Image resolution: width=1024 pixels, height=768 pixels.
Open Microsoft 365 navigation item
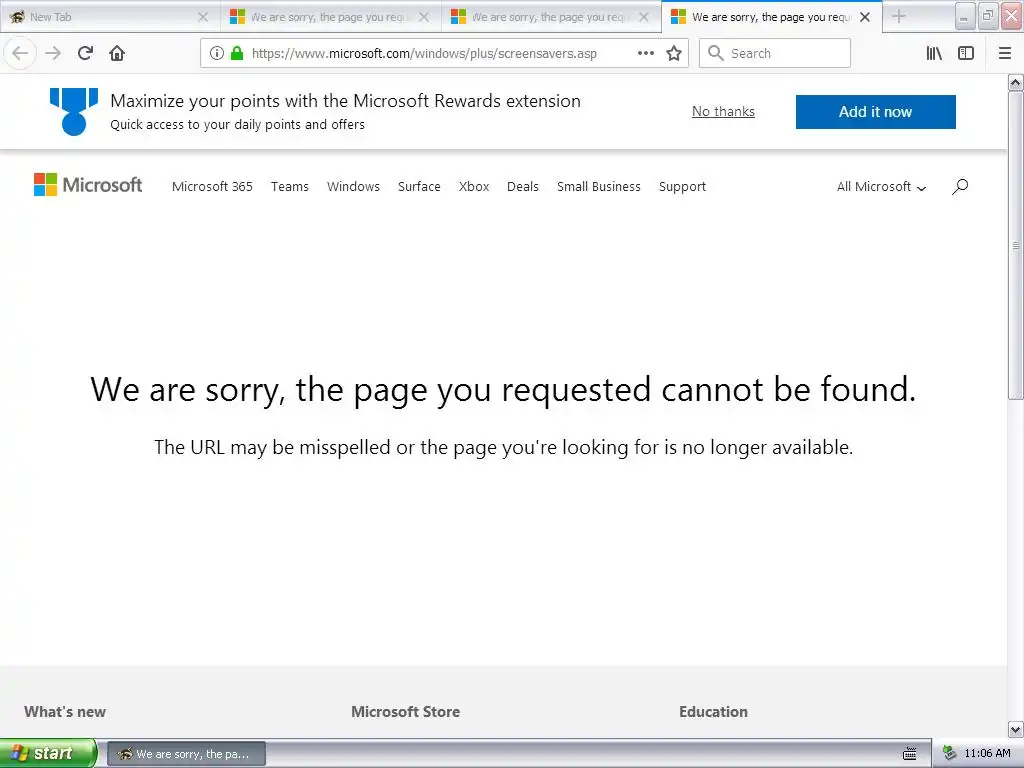coord(212,187)
